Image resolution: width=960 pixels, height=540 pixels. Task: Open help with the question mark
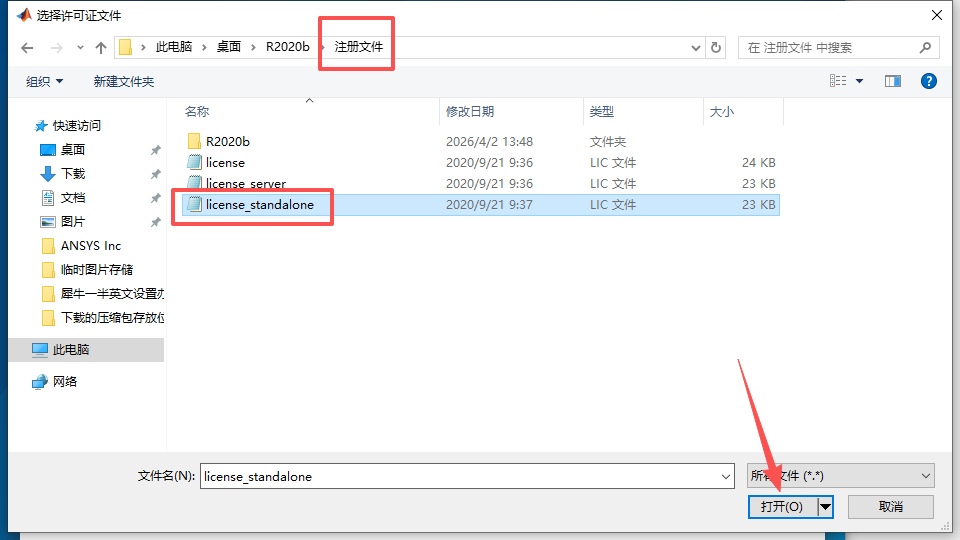point(929,81)
